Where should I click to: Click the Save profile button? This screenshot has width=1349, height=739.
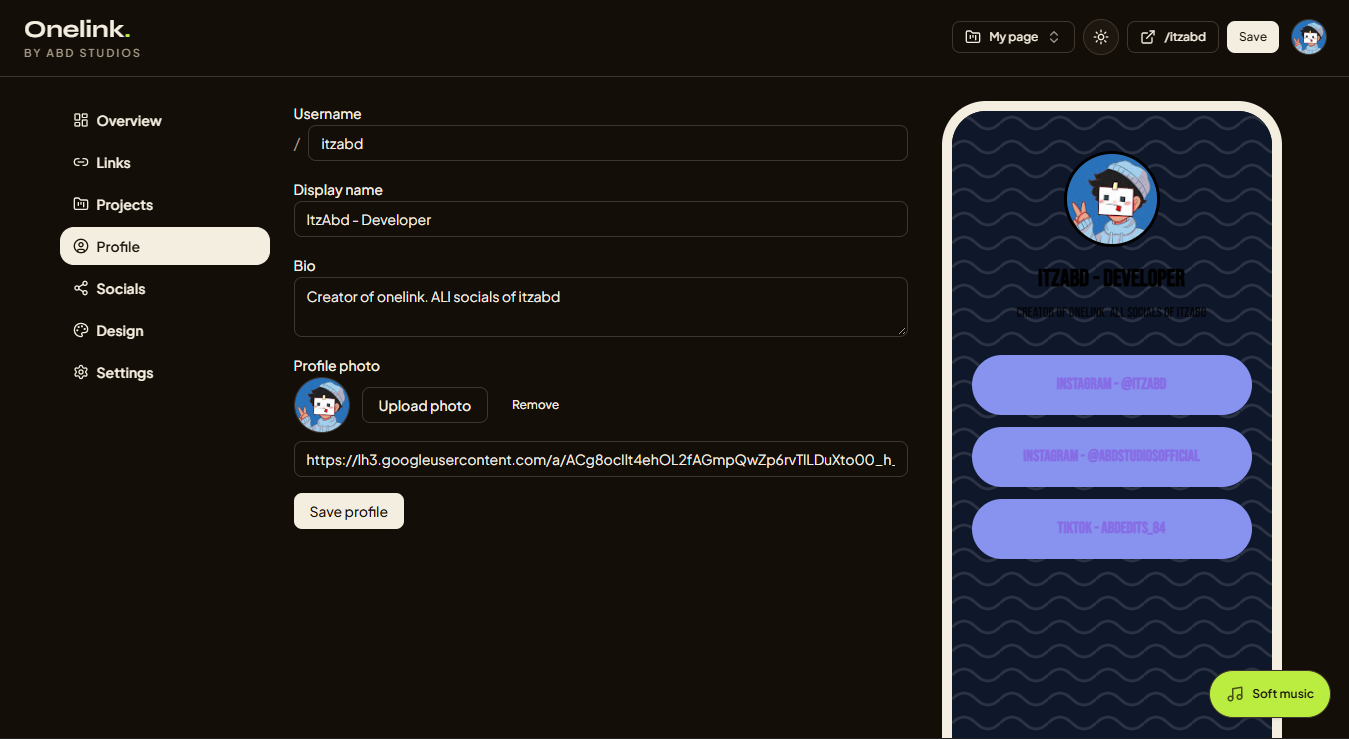click(x=349, y=511)
